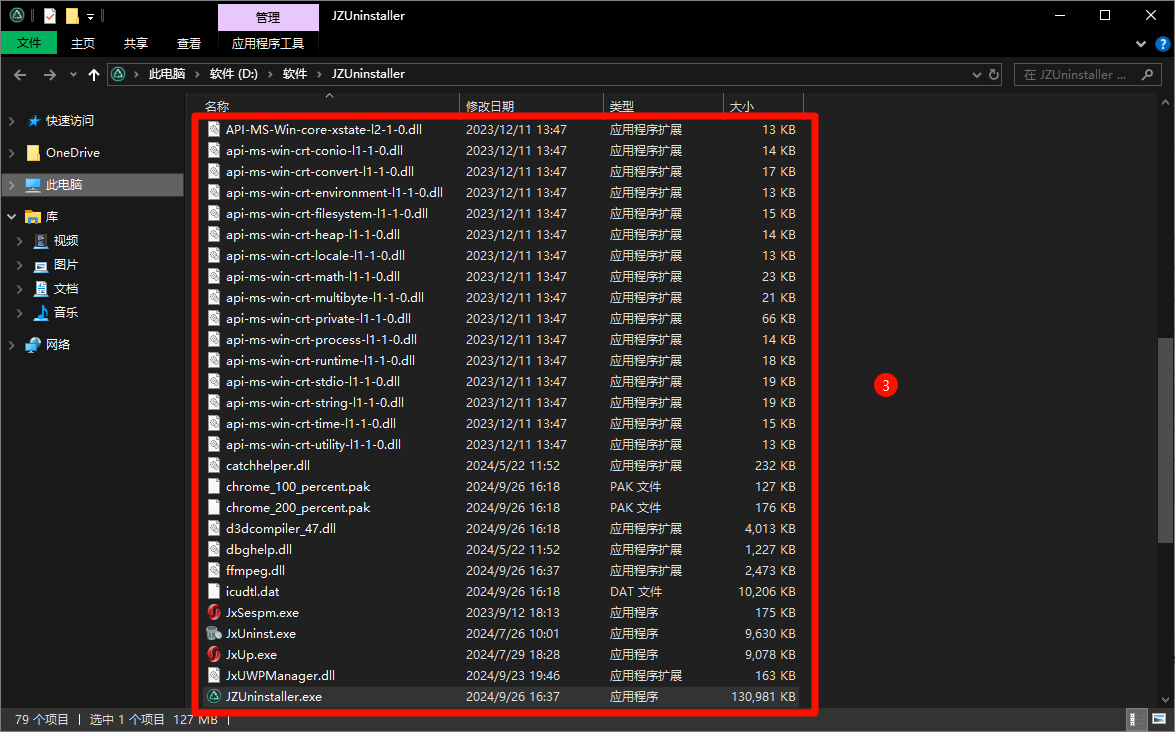
Task: Open the address bar history dropdown
Action: coord(976,74)
